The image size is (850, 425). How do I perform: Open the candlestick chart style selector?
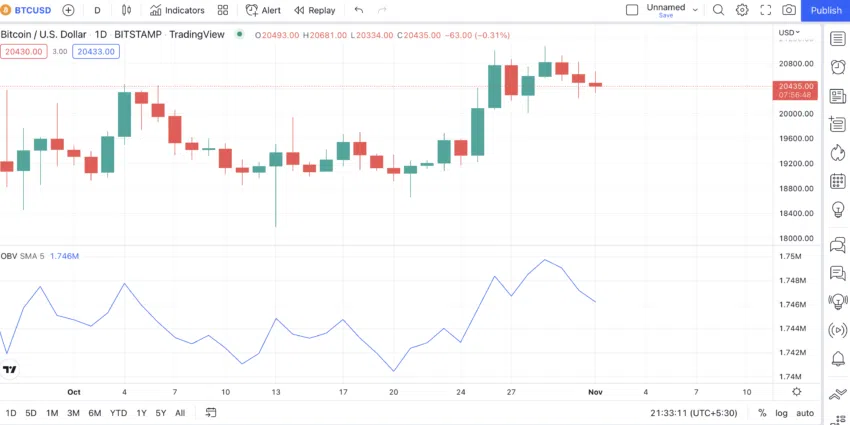[x=126, y=10]
